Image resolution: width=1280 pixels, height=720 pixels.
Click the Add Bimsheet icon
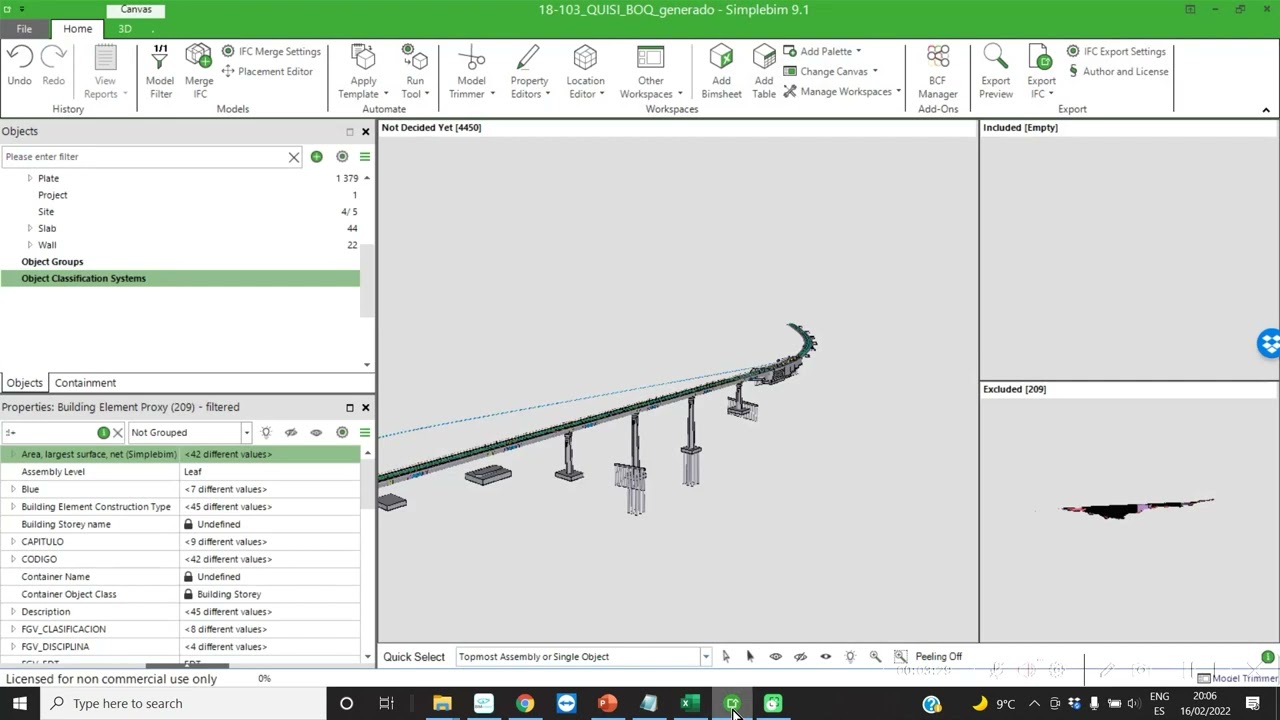(x=721, y=58)
